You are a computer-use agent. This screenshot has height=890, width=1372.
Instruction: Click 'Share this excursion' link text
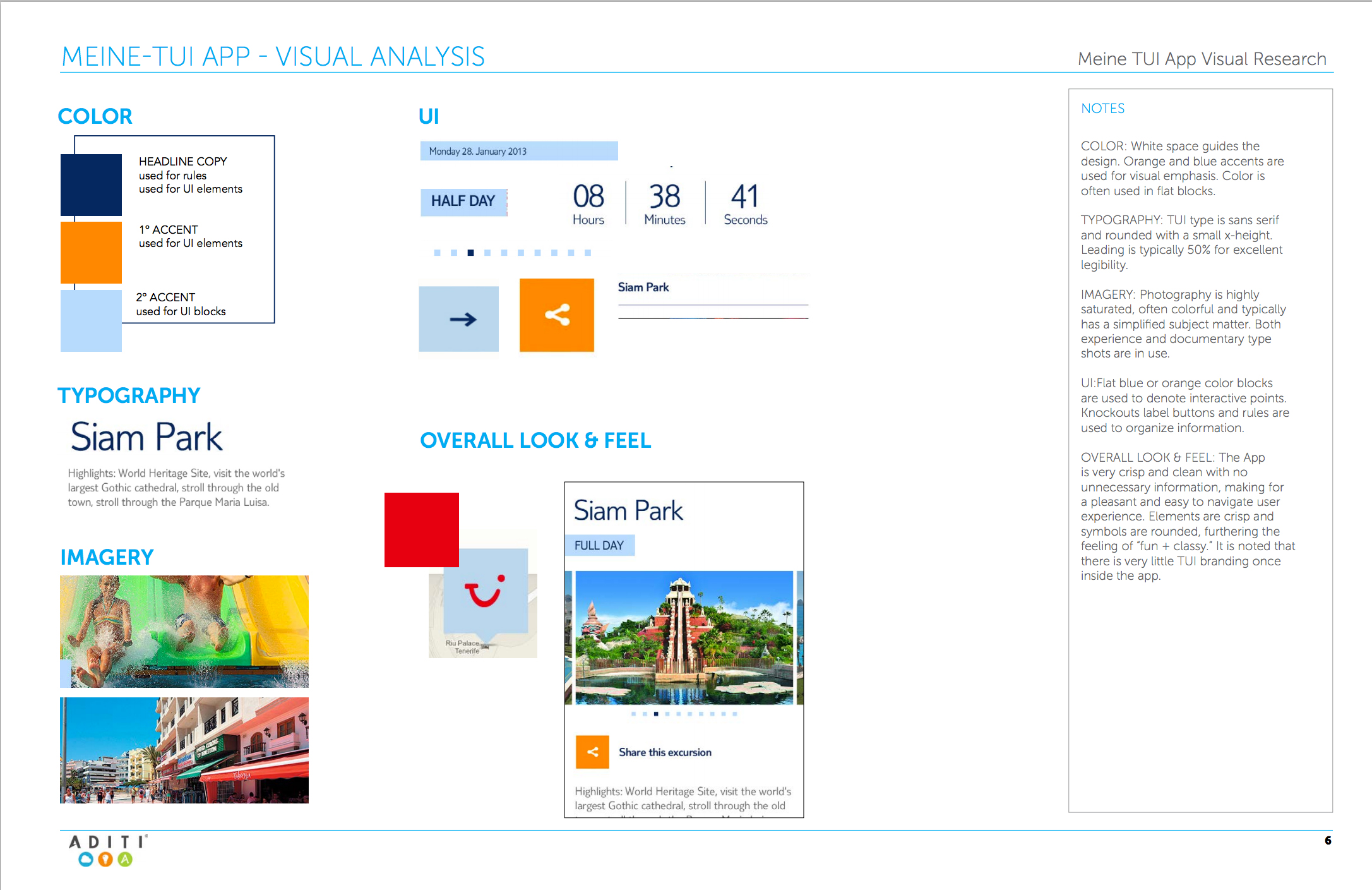(665, 752)
